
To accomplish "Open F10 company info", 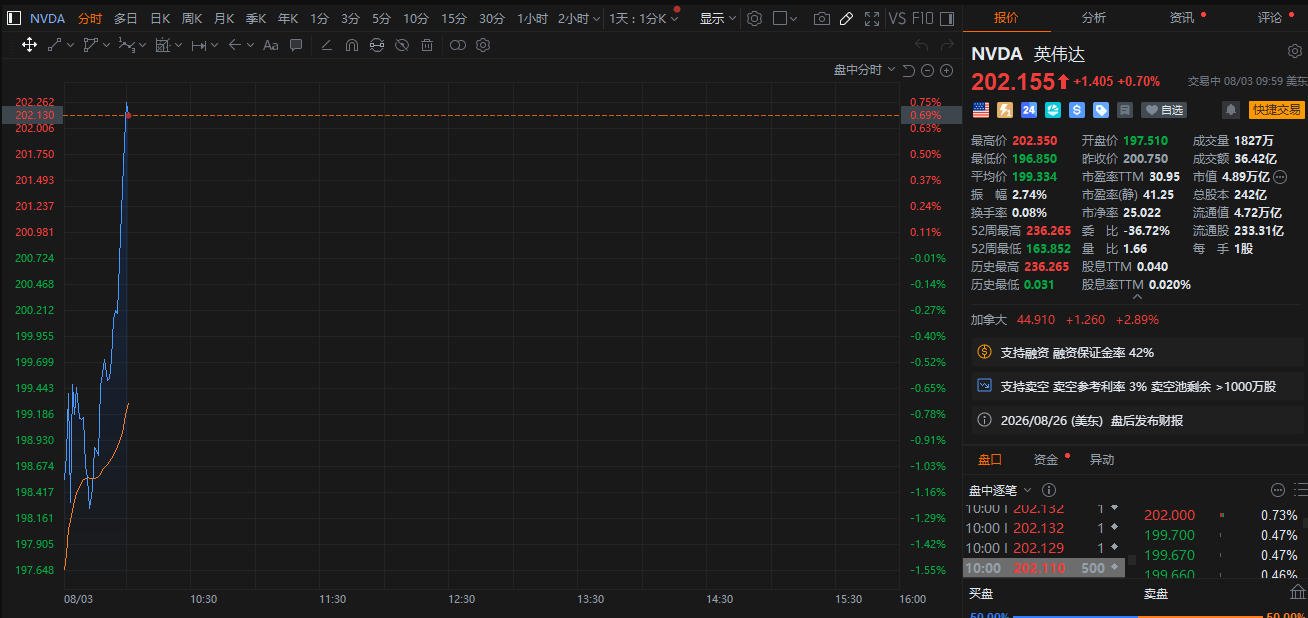I will 924,18.
